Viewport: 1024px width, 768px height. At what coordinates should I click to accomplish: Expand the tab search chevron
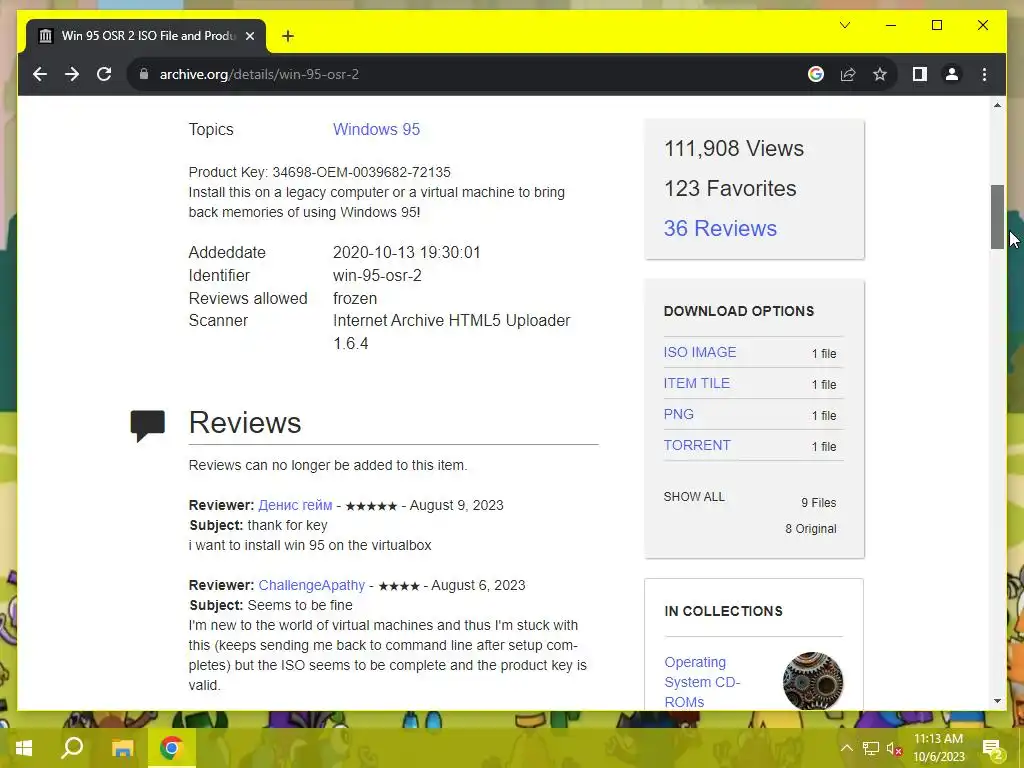pyautogui.click(x=844, y=25)
